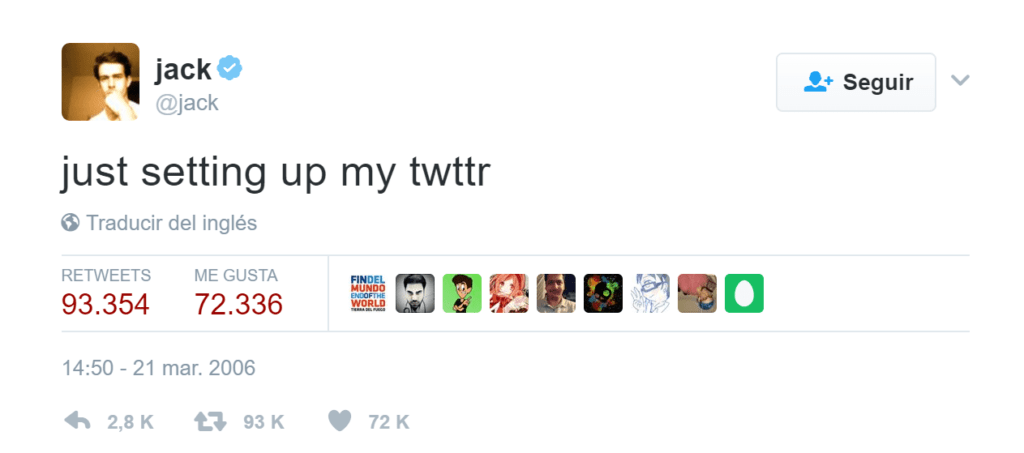This screenshot has width=1024, height=453.
Task: Like the tweet with the heart icon
Action: click(340, 422)
